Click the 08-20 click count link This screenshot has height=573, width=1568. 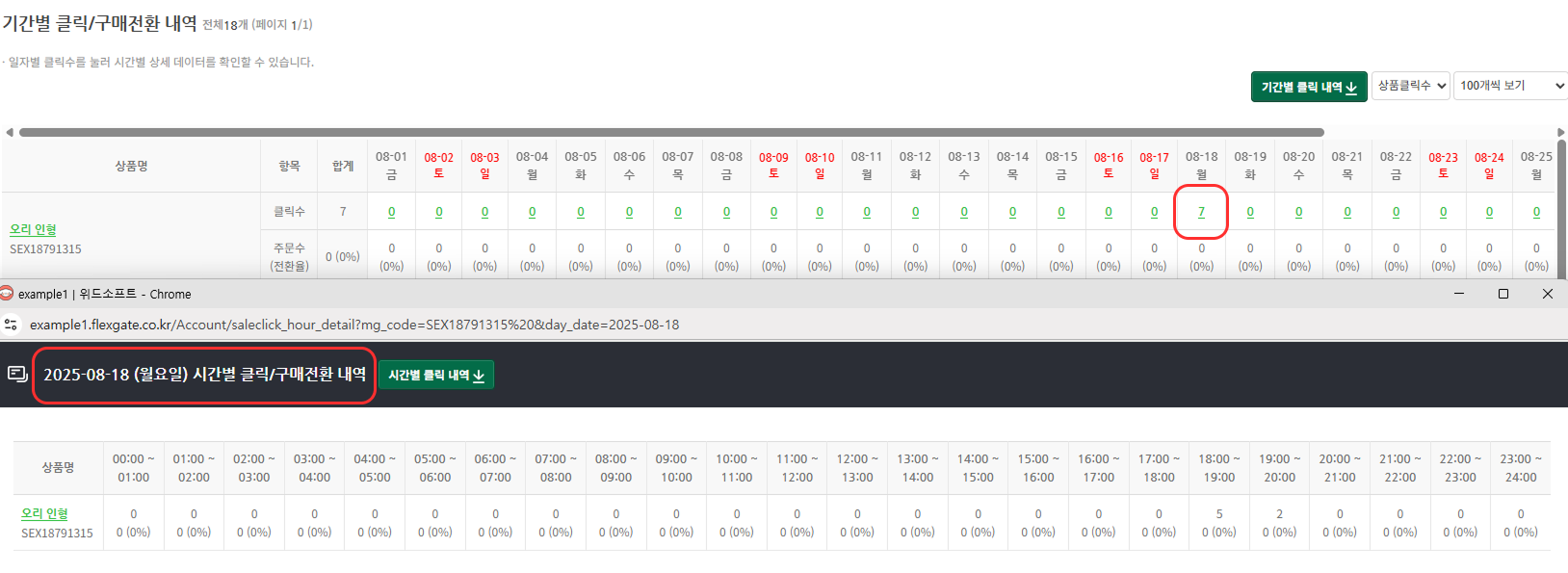pyautogui.click(x=1298, y=212)
